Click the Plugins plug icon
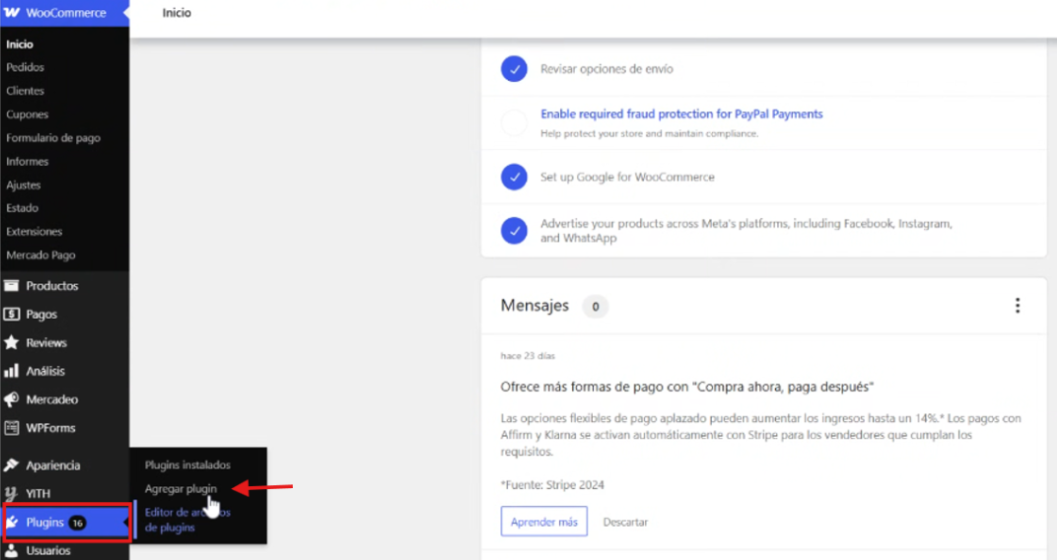Viewport: 1057px width, 560px height. pos(13,522)
